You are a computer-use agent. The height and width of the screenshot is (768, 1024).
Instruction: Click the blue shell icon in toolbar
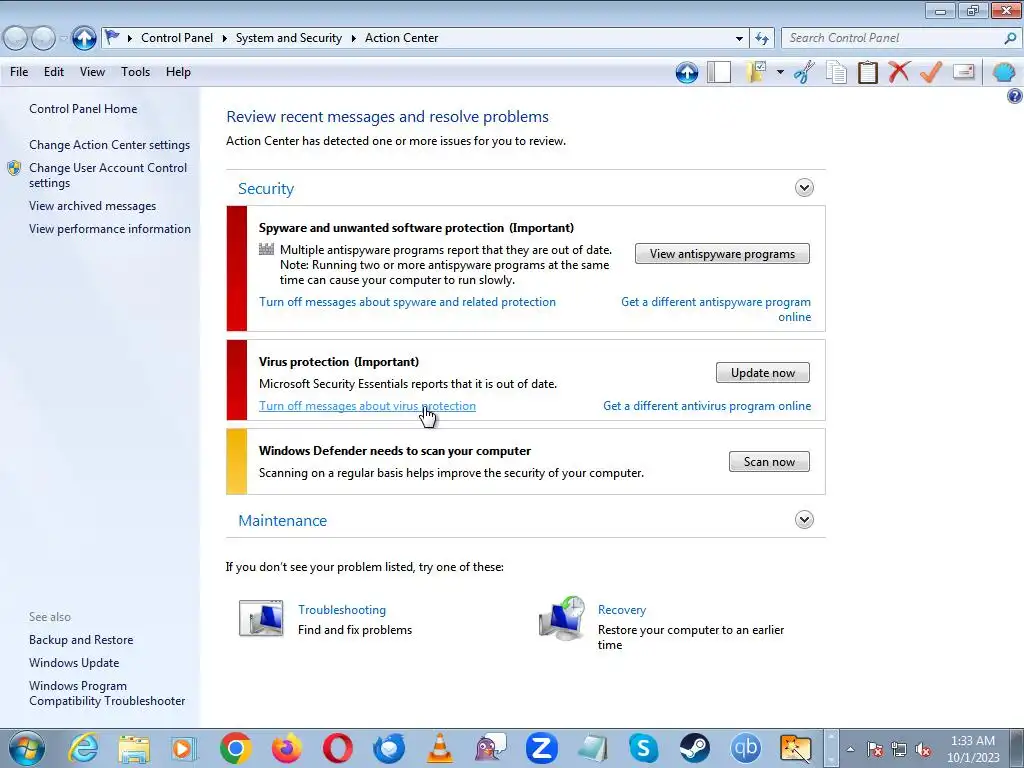[1004, 72]
